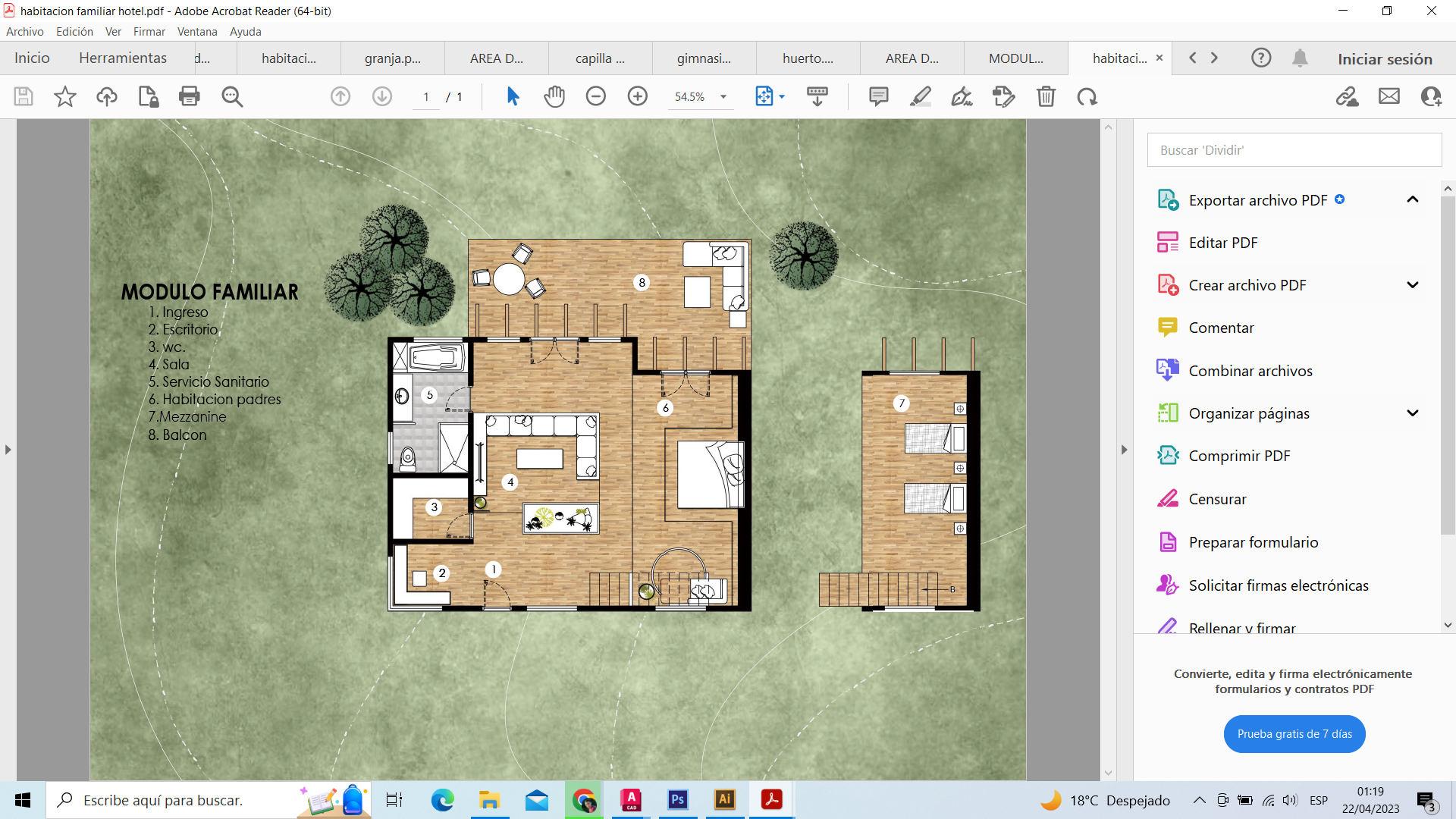Click the trash delete icon
1456x819 pixels.
click(x=1046, y=96)
